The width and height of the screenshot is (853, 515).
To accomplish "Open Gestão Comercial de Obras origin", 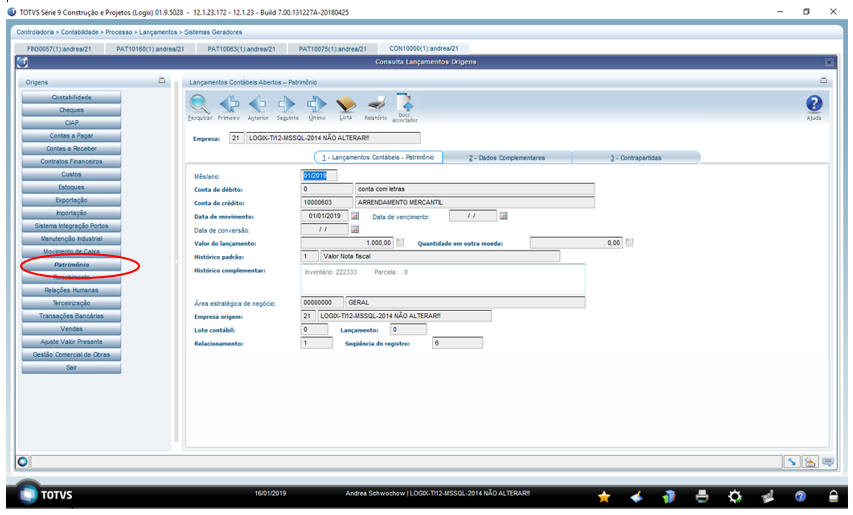I will click(71, 355).
